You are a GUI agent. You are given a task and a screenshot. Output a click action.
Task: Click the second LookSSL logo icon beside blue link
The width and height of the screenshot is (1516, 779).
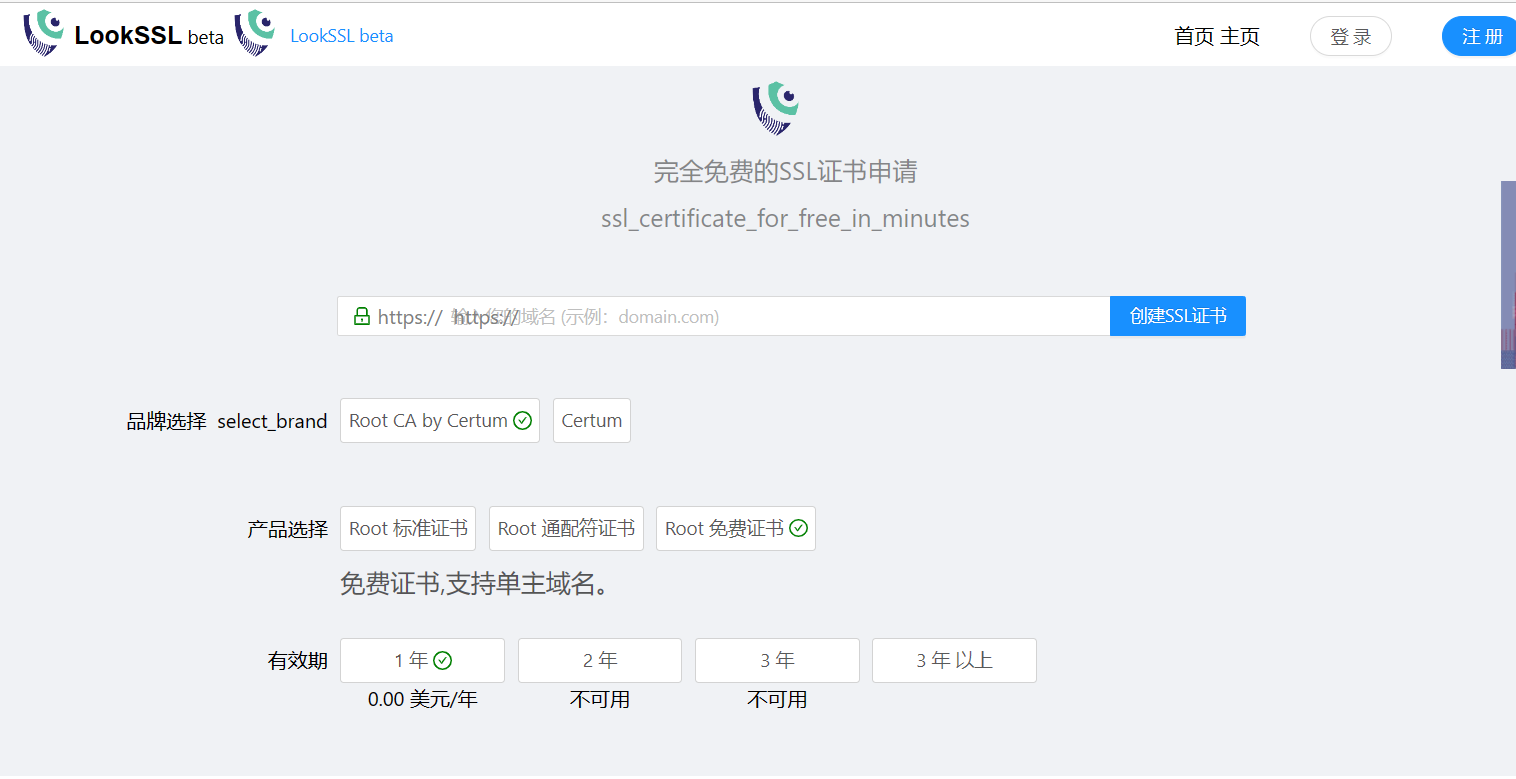pyautogui.click(x=255, y=33)
